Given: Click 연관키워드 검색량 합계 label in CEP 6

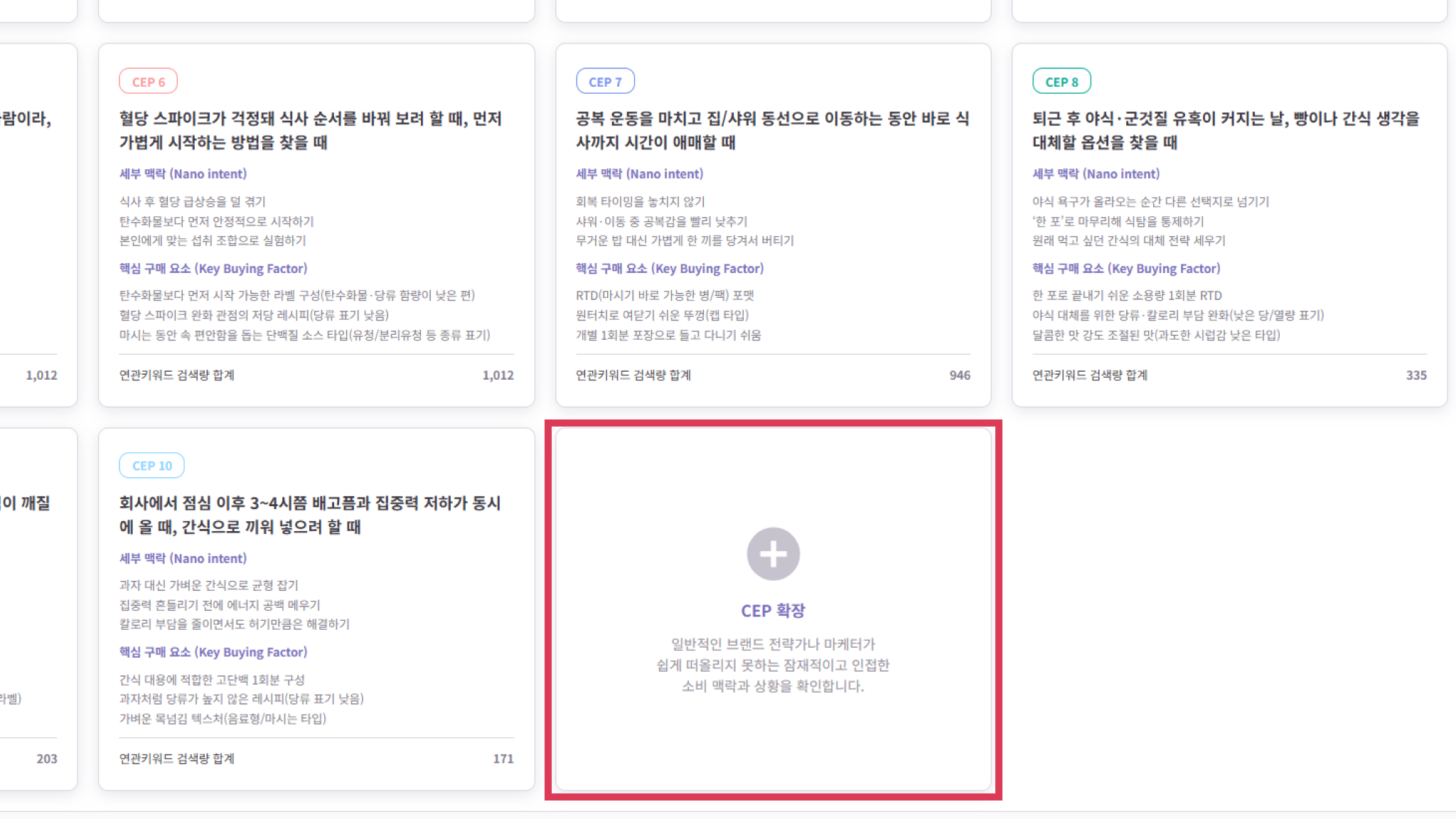Looking at the screenshot, I should click(176, 375).
